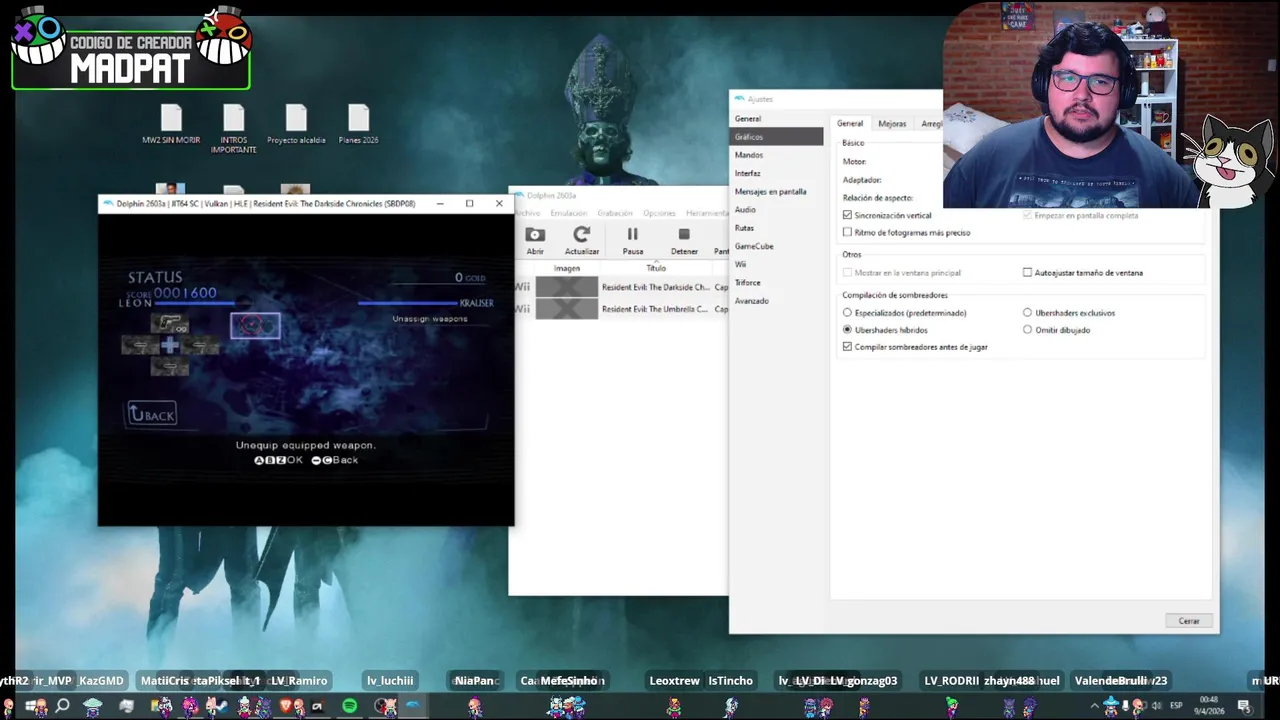1280x720 pixels.
Task: Show hidden system tray icons
Action: click(1096, 706)
